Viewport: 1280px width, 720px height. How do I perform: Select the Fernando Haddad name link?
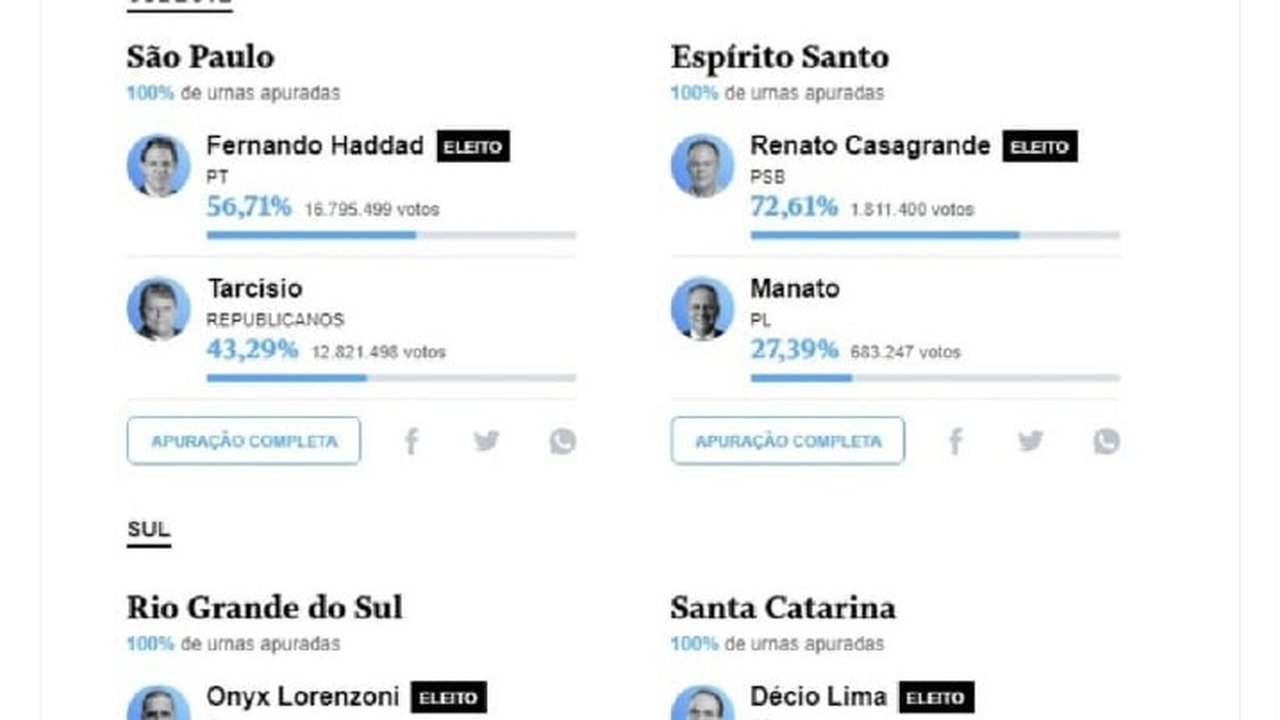[x=315, y=146]
